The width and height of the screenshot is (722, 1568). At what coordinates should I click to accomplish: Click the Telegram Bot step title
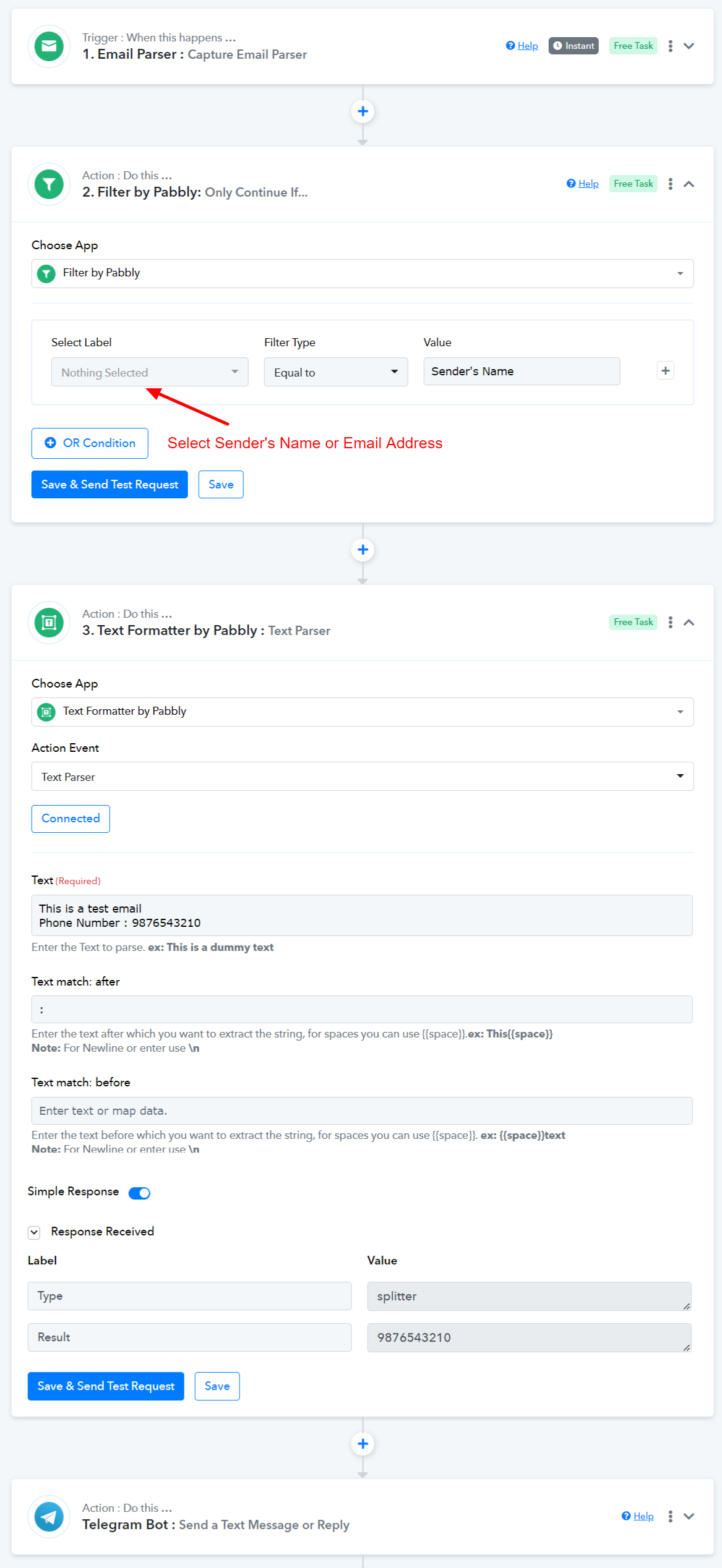coord(216,1525)
